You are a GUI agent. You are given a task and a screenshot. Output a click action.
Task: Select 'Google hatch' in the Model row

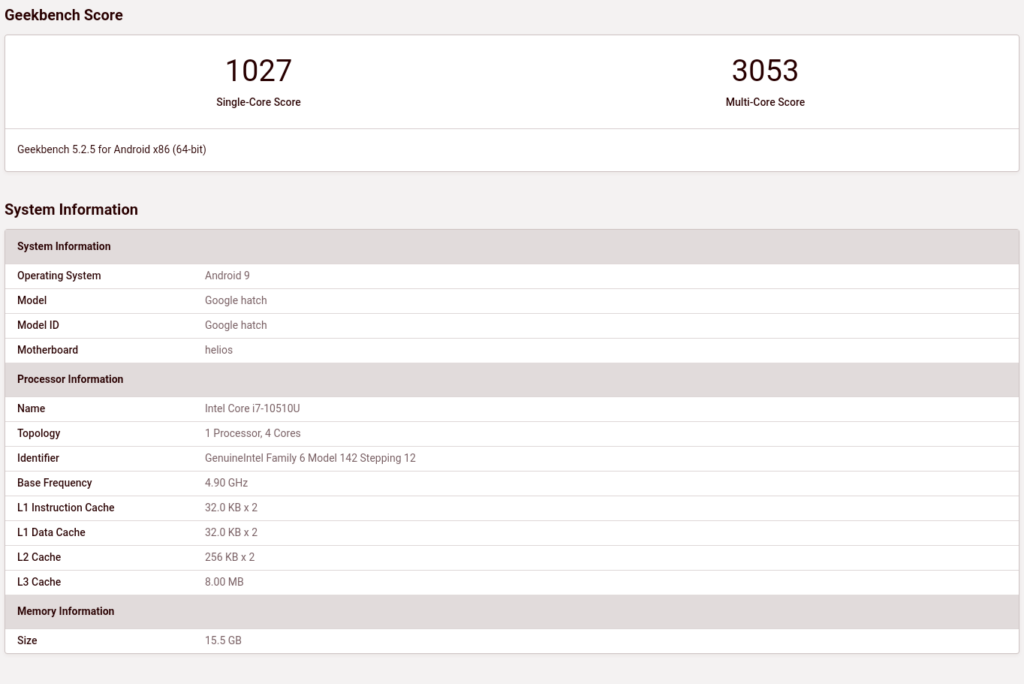[236, 301]
